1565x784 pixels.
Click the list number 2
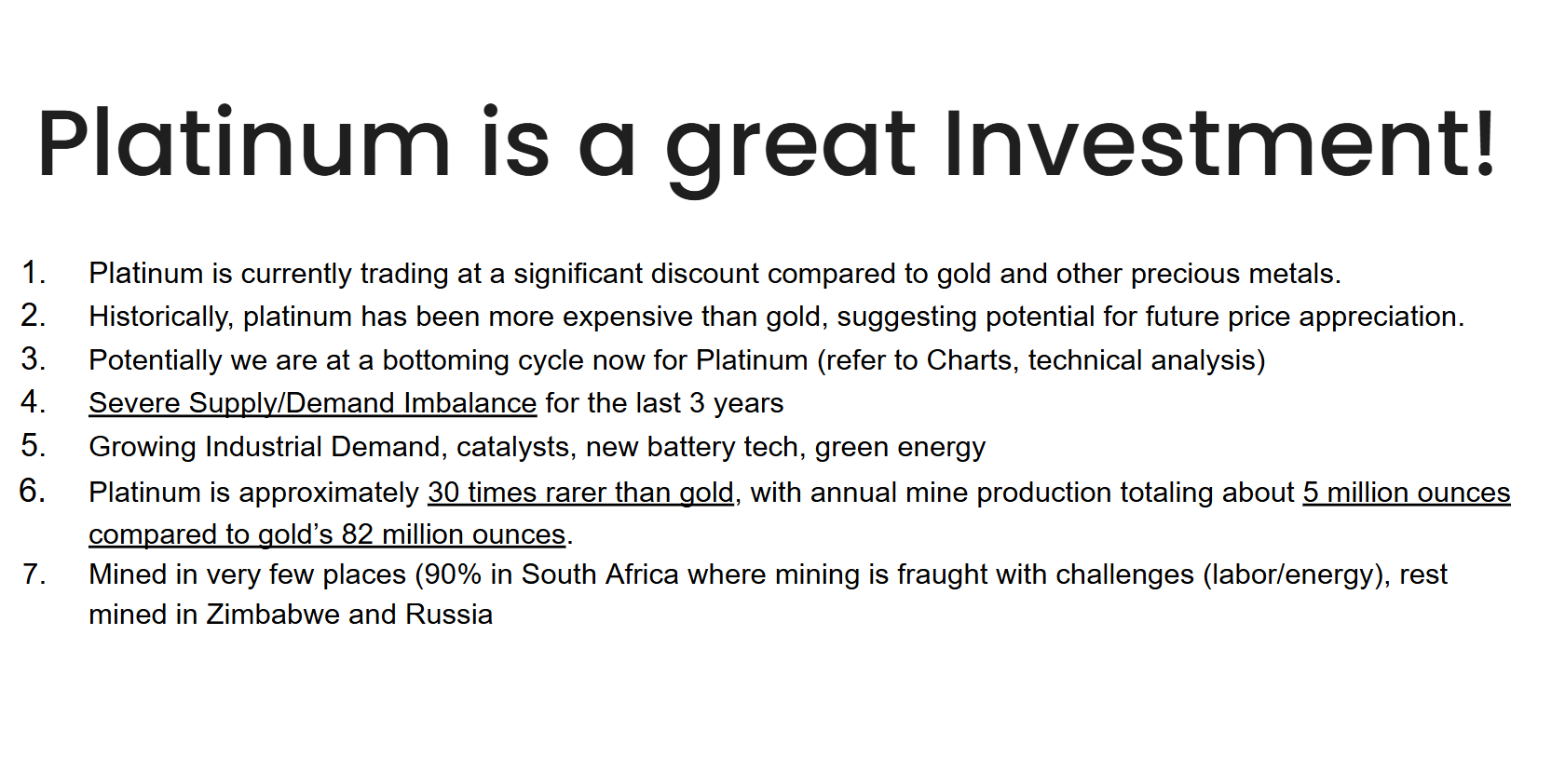point(34,315)
